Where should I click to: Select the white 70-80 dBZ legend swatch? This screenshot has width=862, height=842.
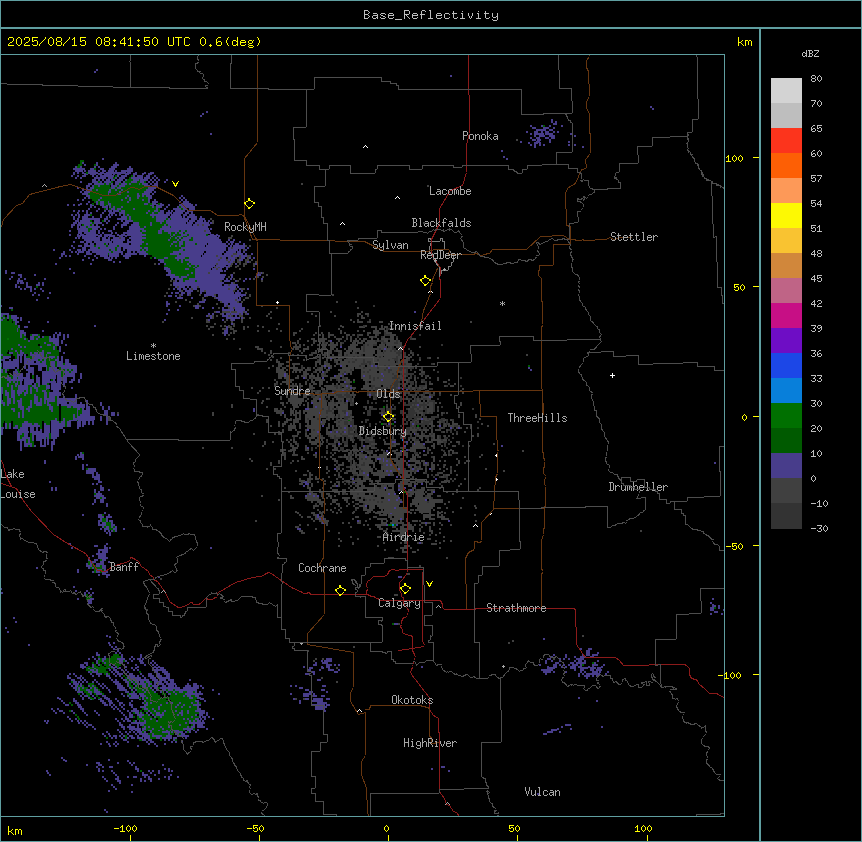[x=786, y=91]
